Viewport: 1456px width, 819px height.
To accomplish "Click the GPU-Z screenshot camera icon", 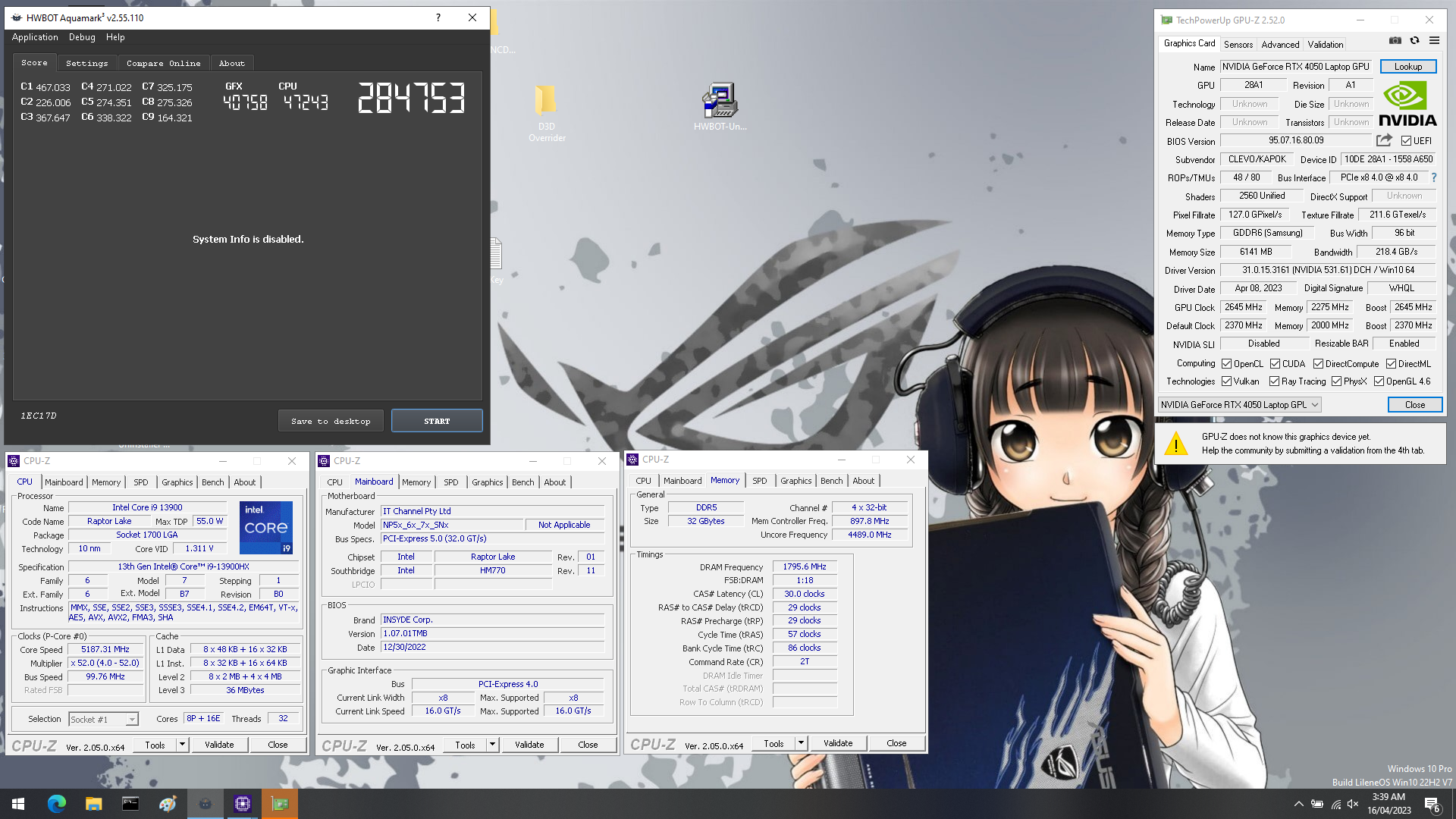I will (x=1395, y=41).
